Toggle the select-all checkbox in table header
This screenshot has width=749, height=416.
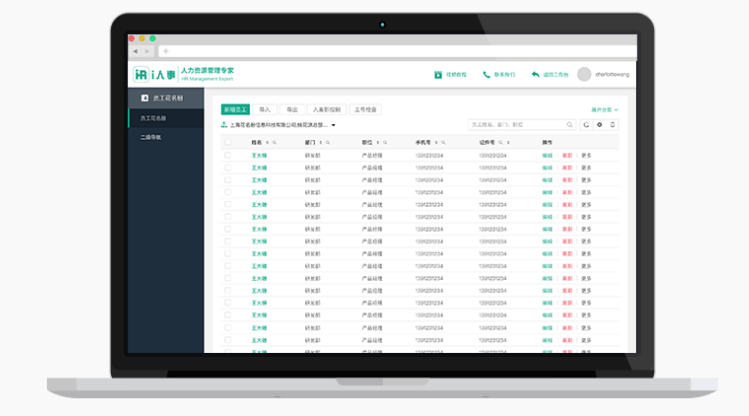click(228, 143)
